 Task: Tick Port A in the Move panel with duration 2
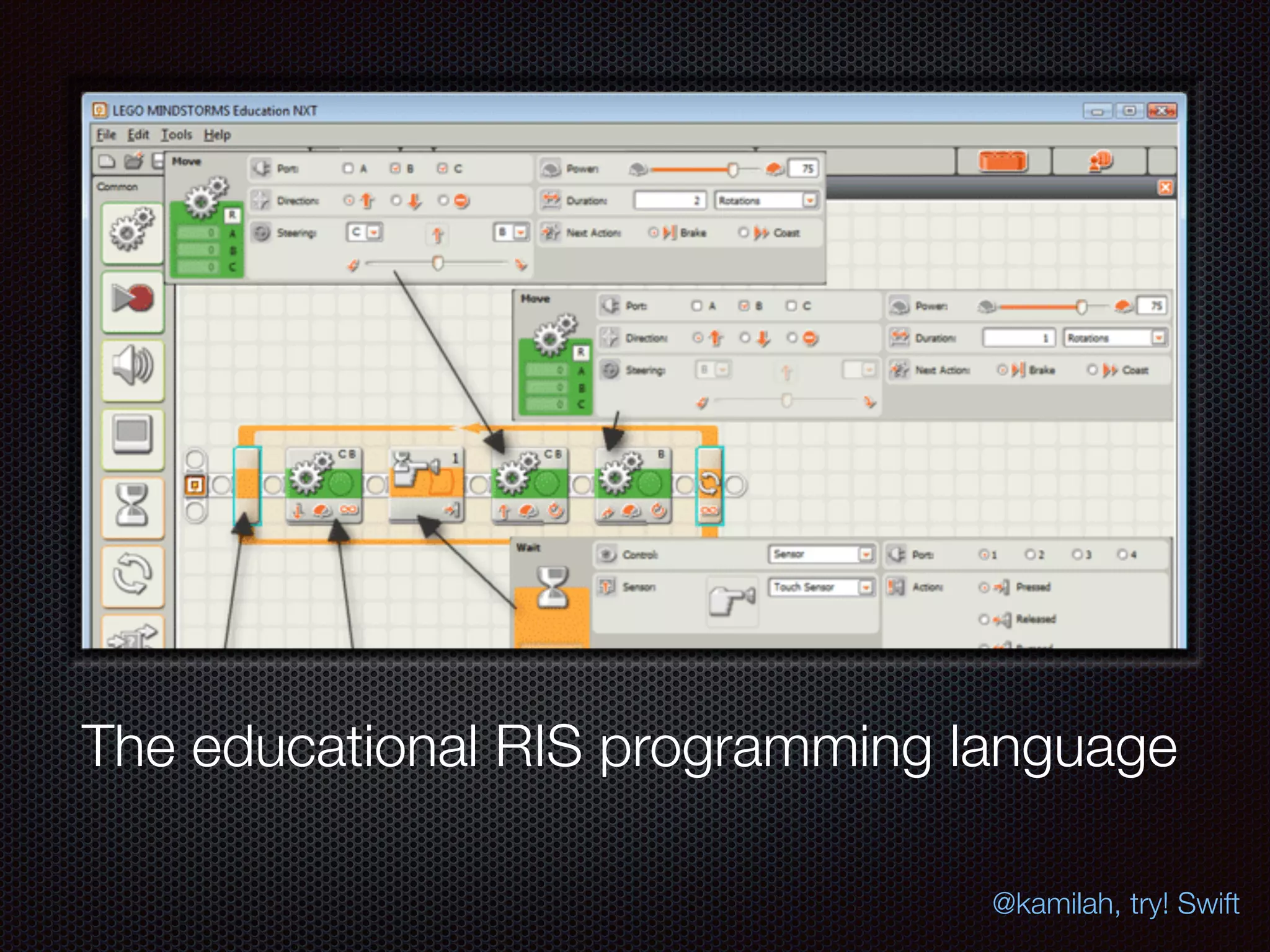pyautogui.click(x=348, y=168)
